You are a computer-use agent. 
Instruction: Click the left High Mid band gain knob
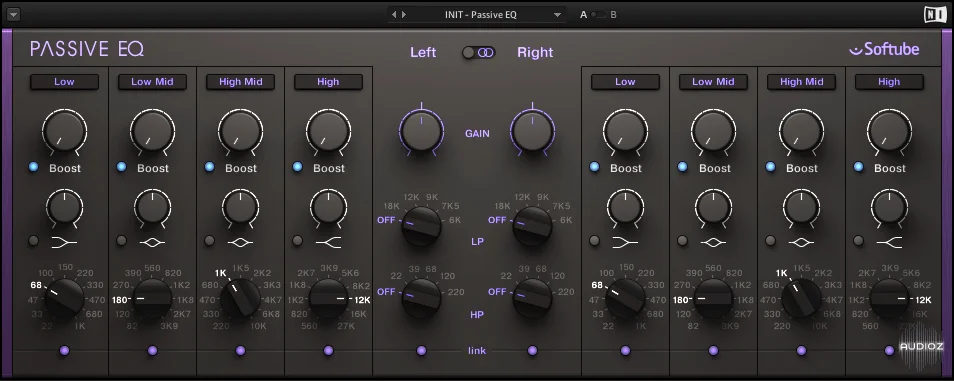[240, 131]
